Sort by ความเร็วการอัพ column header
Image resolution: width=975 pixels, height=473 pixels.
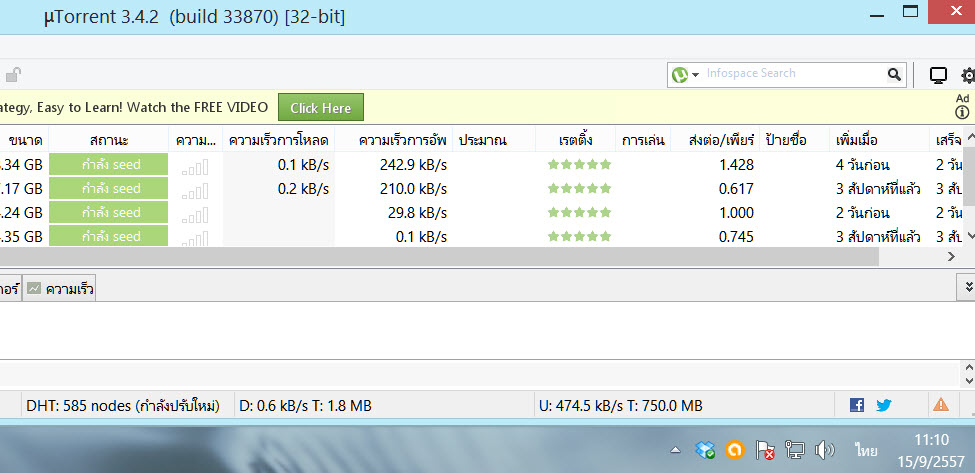(394, 140)
